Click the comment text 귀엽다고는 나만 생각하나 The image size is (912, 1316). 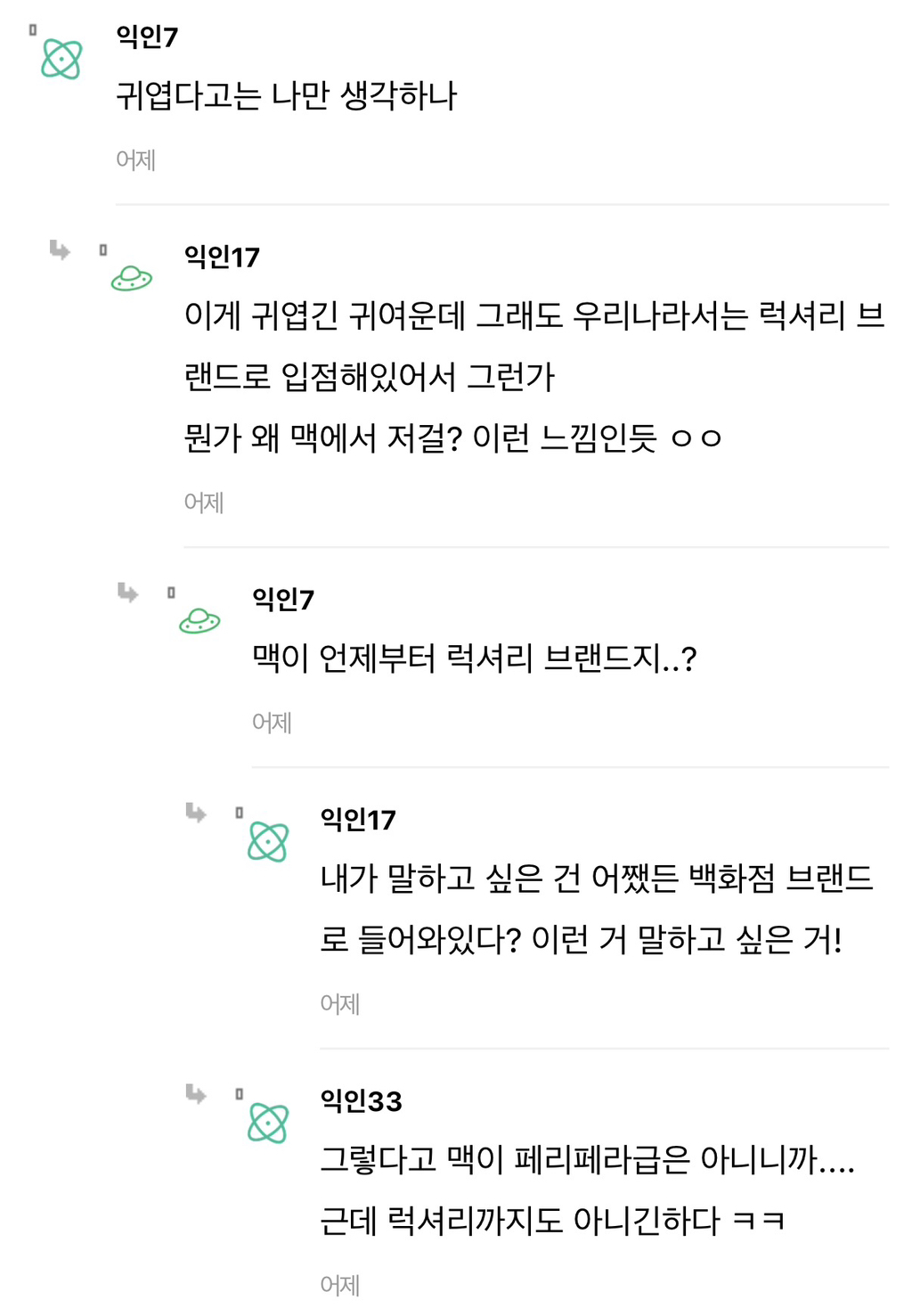tap(286, 96)
